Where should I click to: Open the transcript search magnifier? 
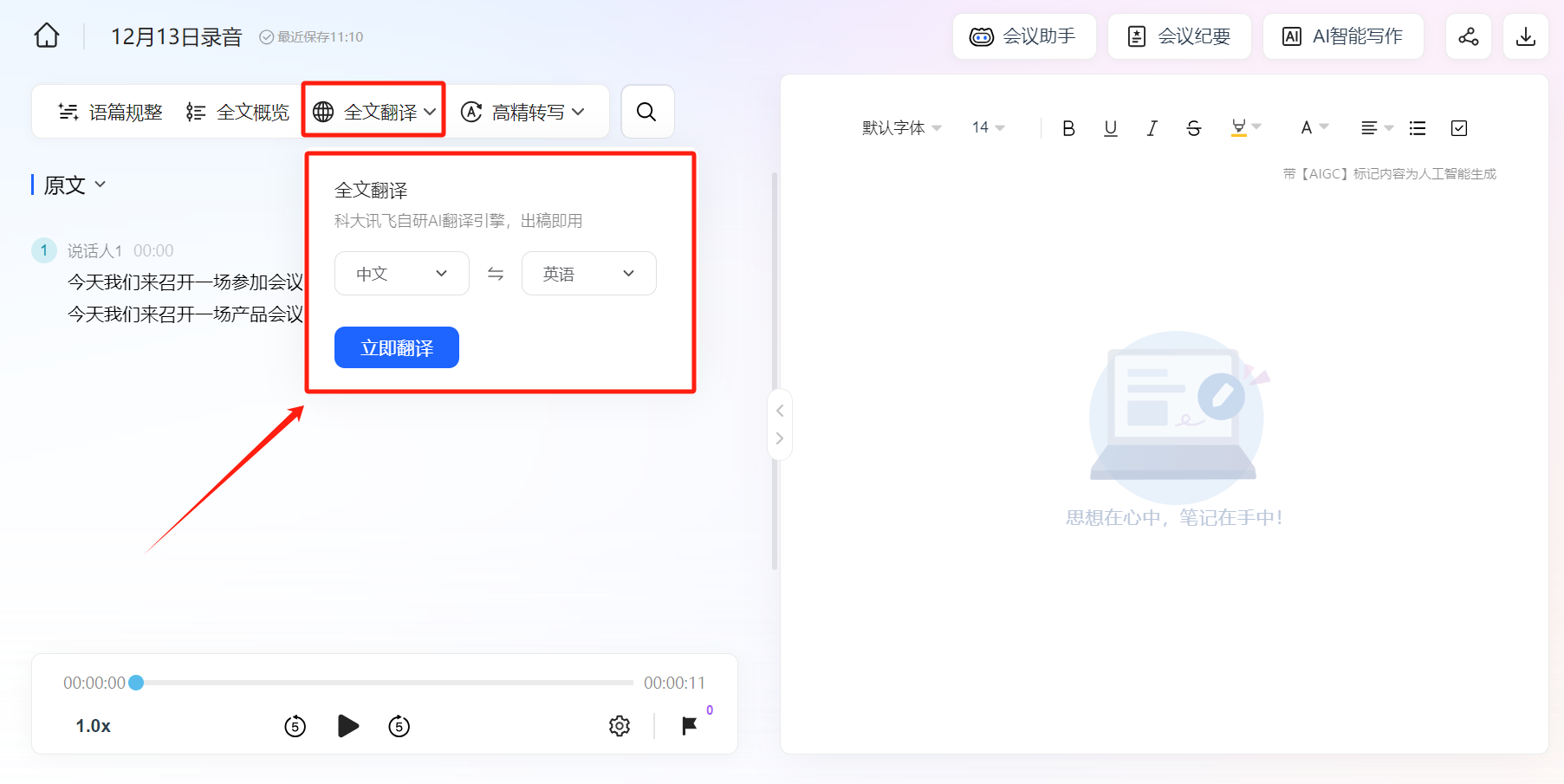(x=646, y=112)
